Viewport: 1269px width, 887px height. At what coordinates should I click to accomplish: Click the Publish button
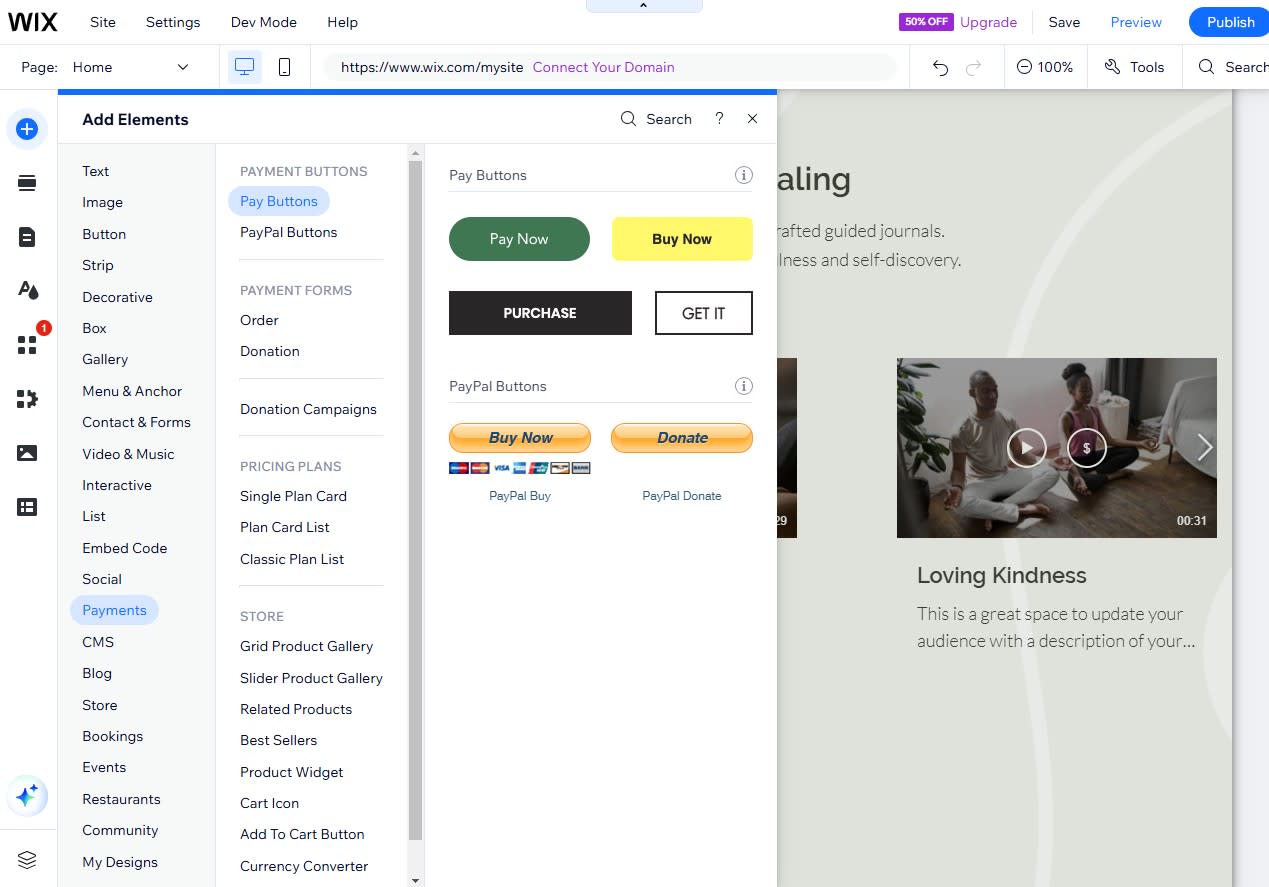tap(1229, 22)
